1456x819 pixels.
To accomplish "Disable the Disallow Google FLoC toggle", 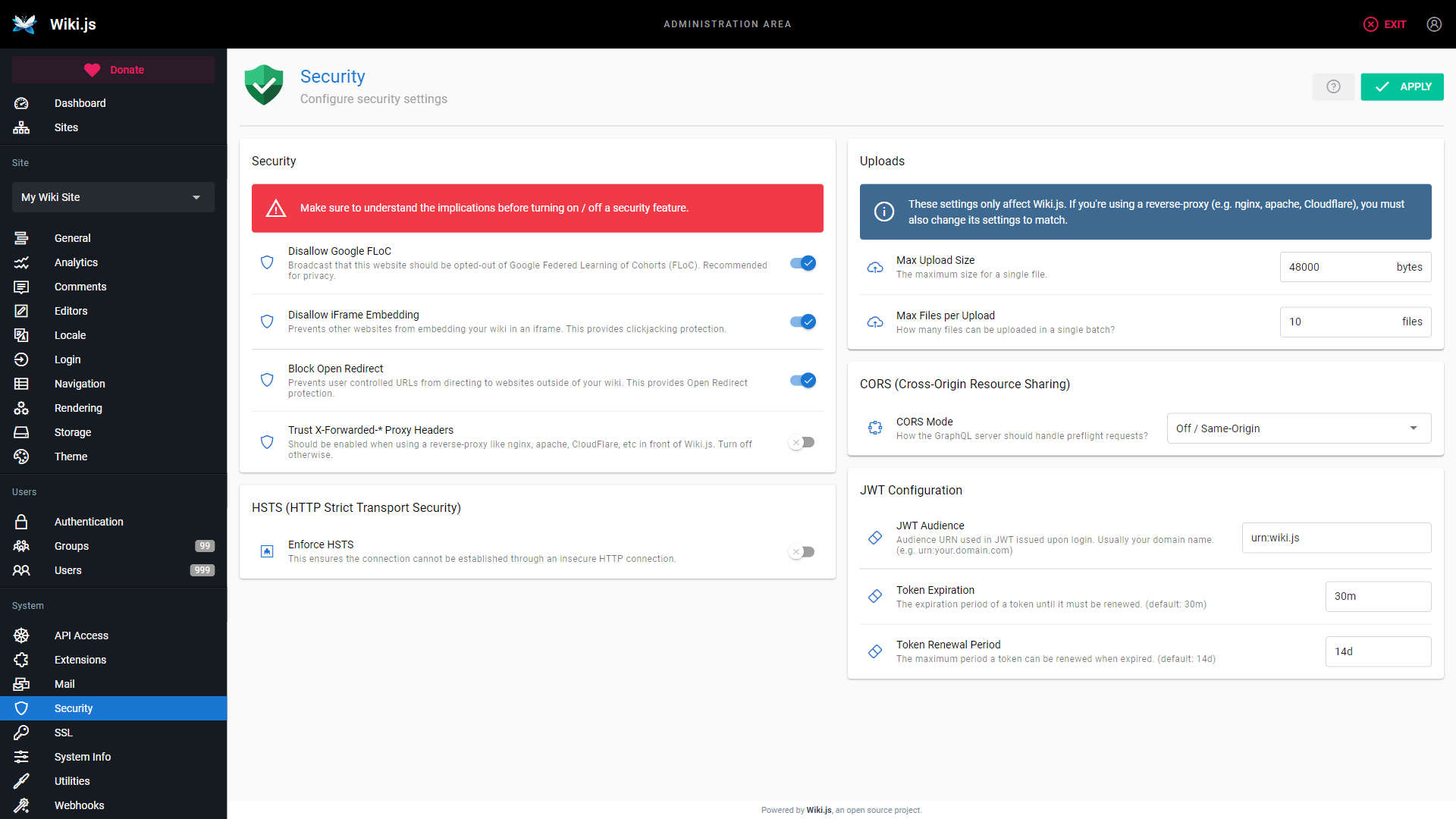I will 802,263.
